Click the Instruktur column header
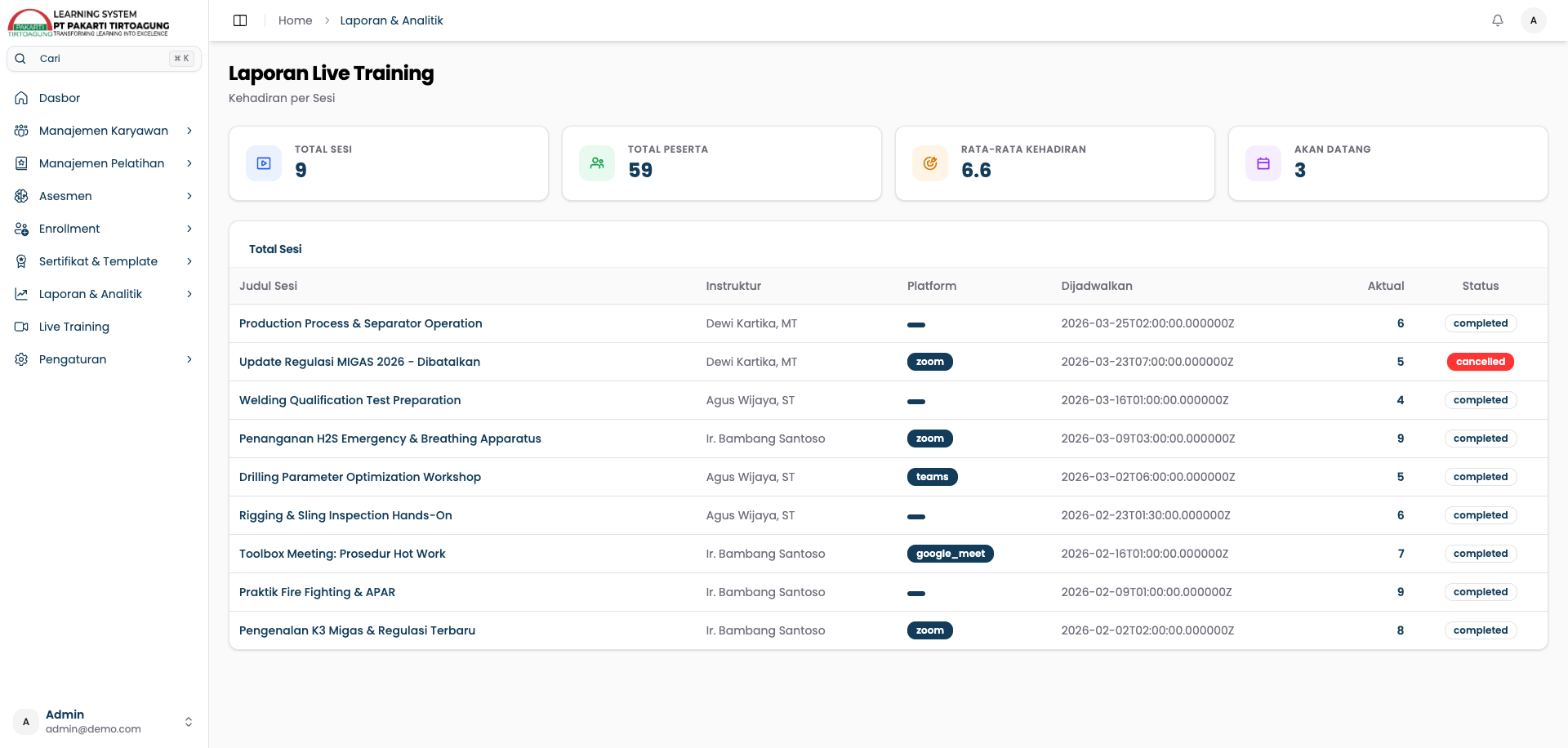This screenshot has width=1568, height=748. point(733,286)
